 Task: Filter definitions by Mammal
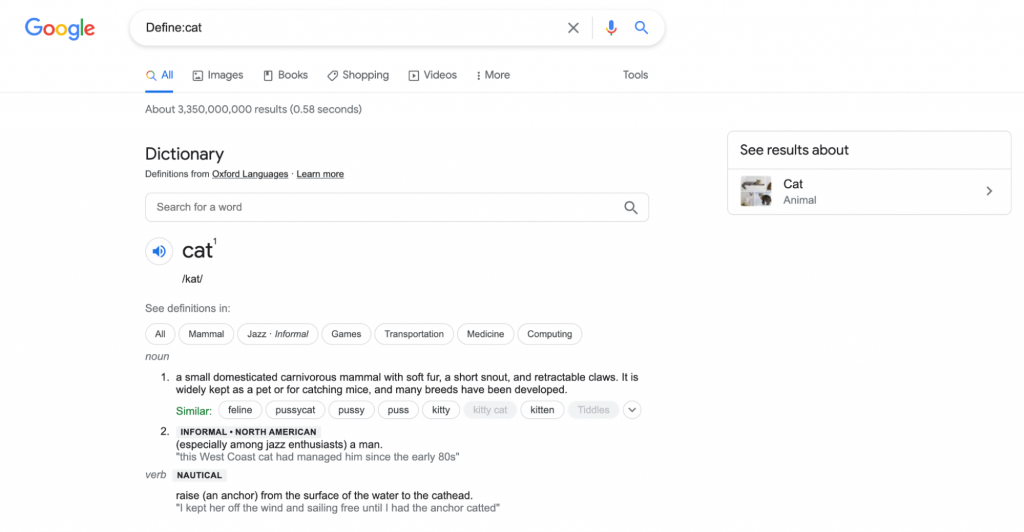pos(207,334)
